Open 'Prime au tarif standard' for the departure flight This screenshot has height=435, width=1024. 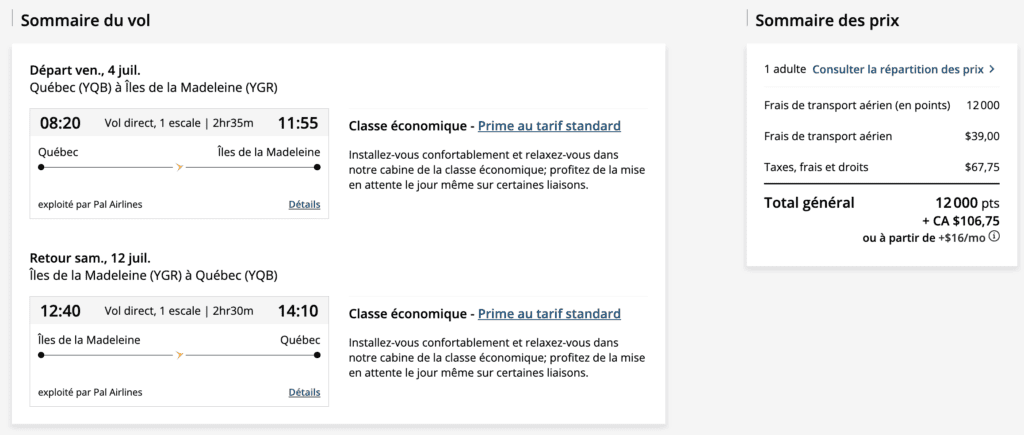549,126
